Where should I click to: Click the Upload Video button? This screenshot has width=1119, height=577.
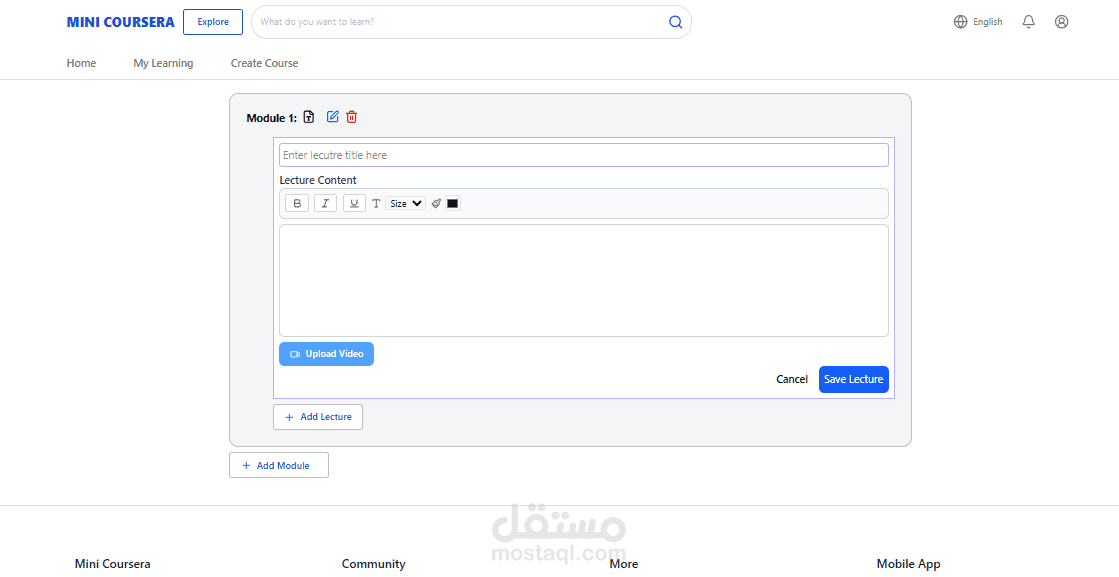click(x=326, y=354)
